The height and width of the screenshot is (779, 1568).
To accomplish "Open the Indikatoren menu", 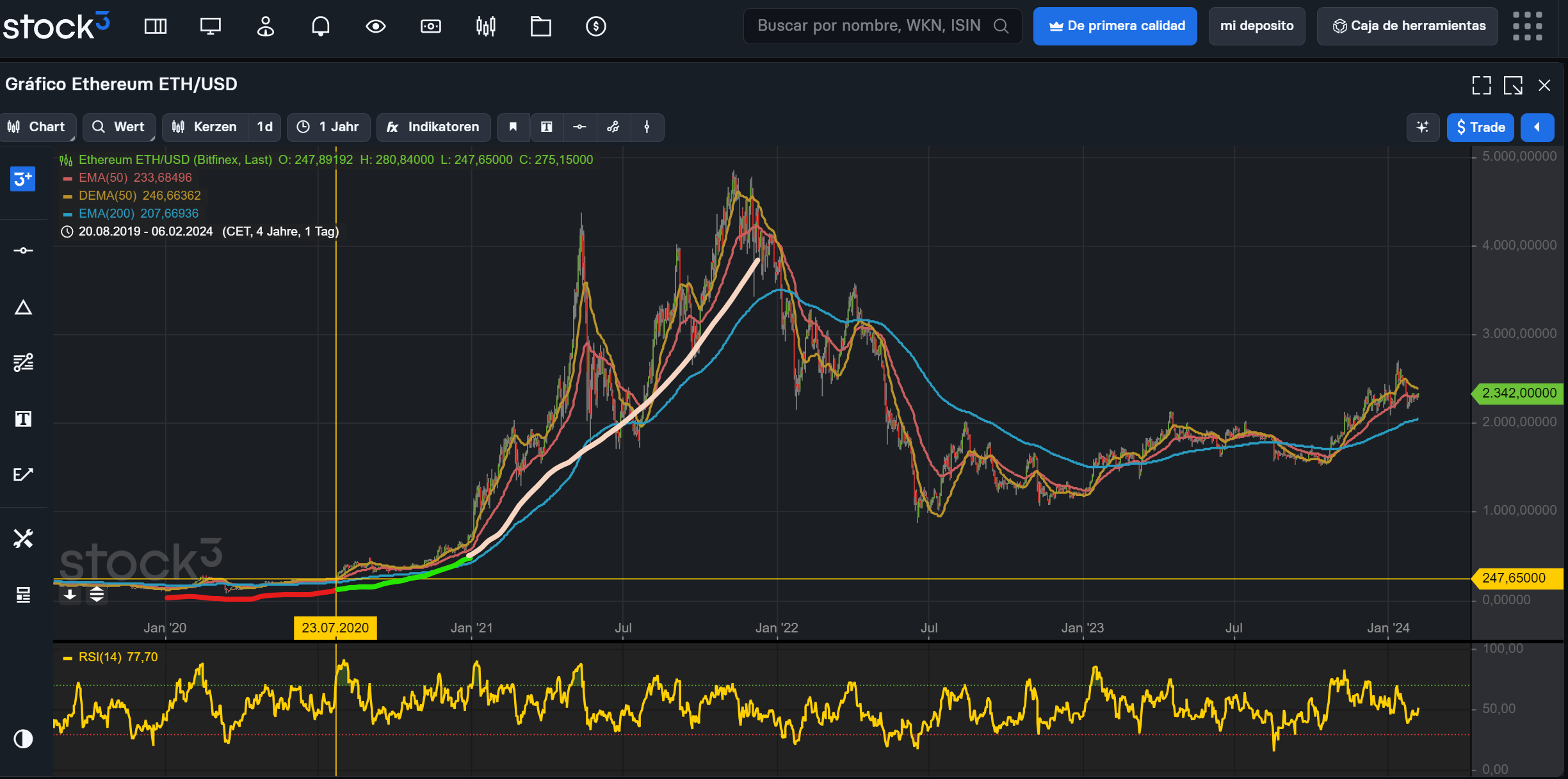I will (433, 127).
